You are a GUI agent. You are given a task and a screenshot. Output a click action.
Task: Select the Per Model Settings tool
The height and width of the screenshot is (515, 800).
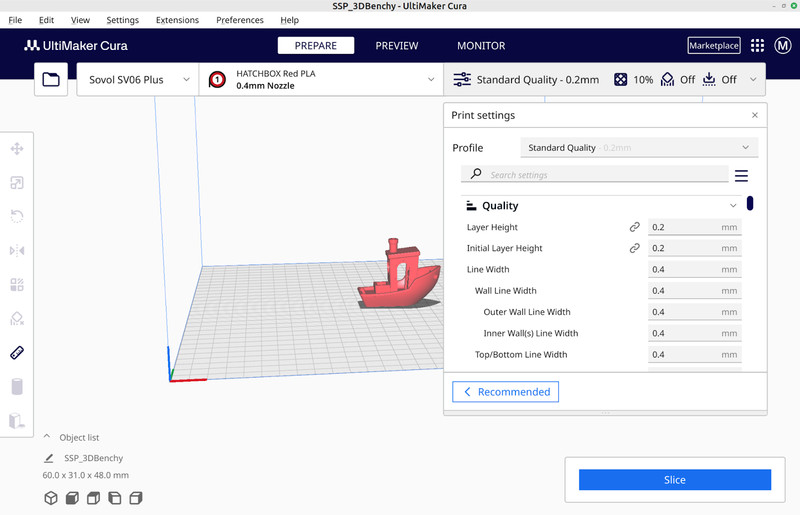tap(17, 284)
